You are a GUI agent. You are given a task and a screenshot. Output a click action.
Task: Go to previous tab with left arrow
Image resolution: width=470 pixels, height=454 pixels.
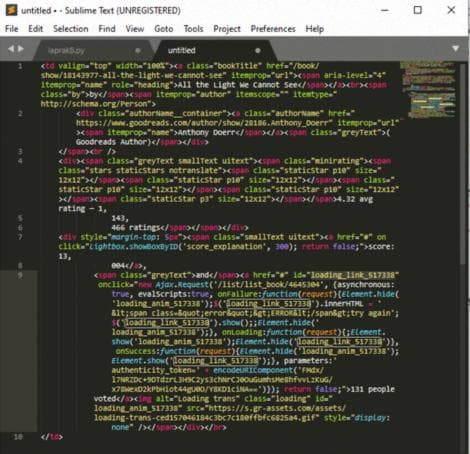[11, 49]
